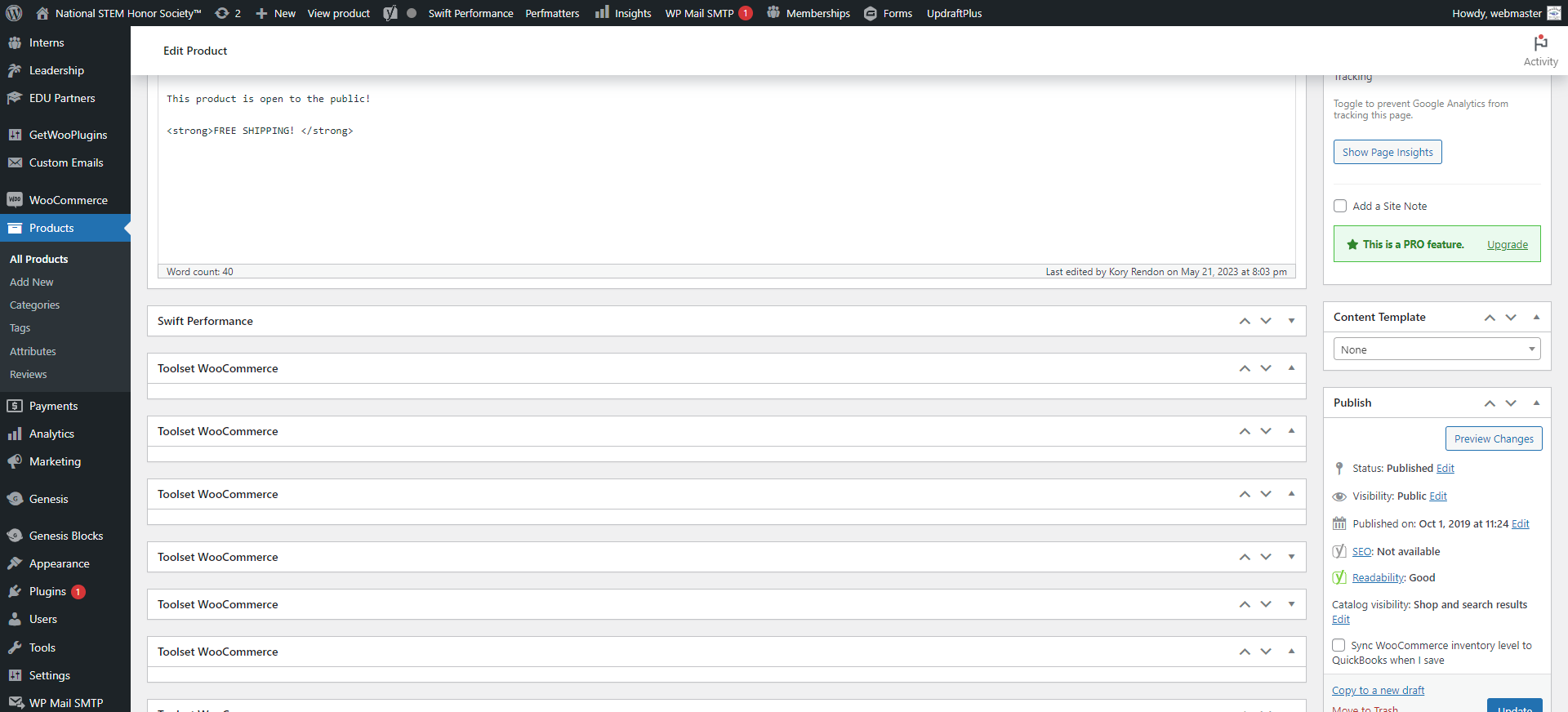Collapse the Publish panel

[x=1536, y=403]
